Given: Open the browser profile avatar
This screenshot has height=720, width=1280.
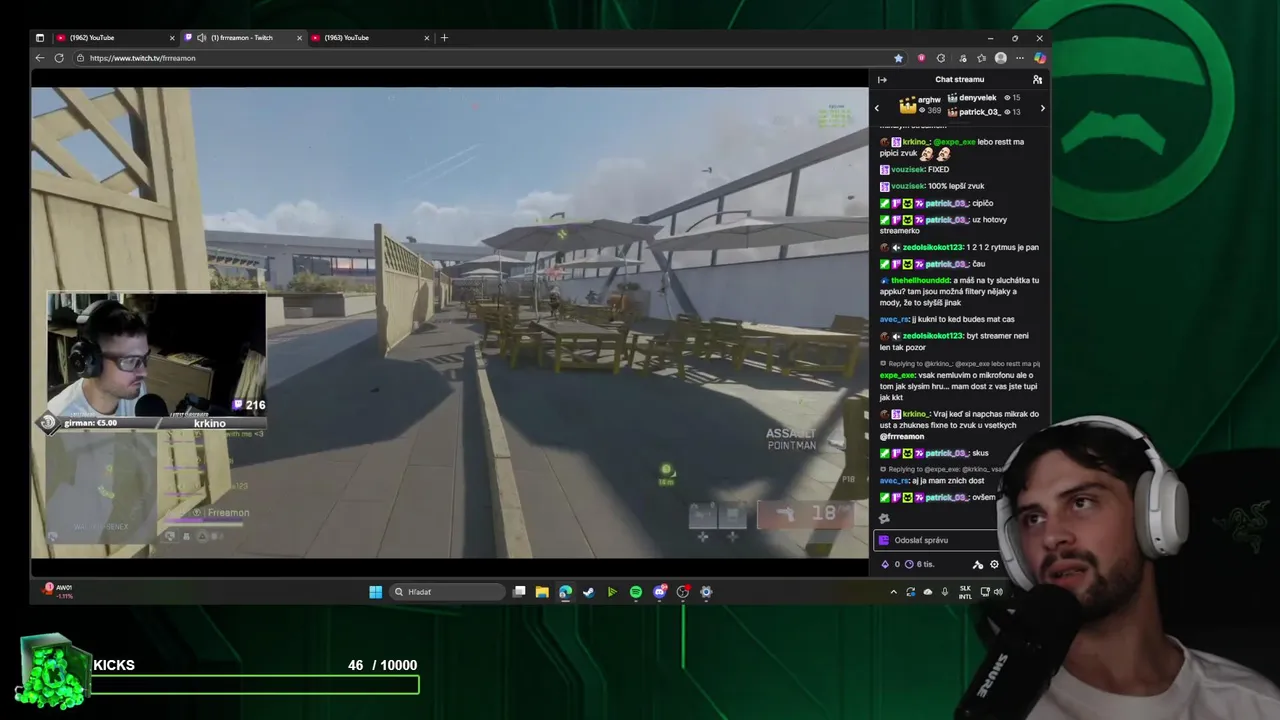Looking at the screenshot, I should pos(1001,58).
